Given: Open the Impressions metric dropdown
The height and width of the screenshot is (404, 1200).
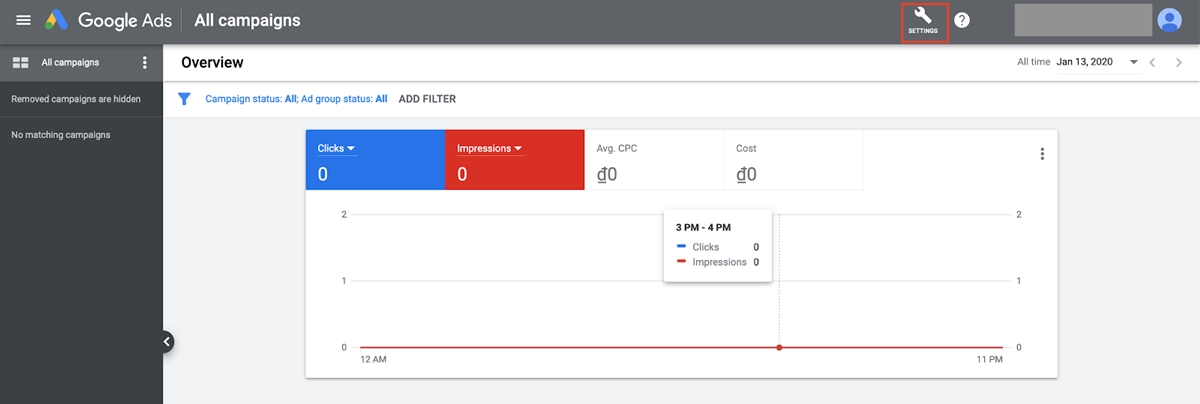Looking at the screenshot, I should [490, 149].
